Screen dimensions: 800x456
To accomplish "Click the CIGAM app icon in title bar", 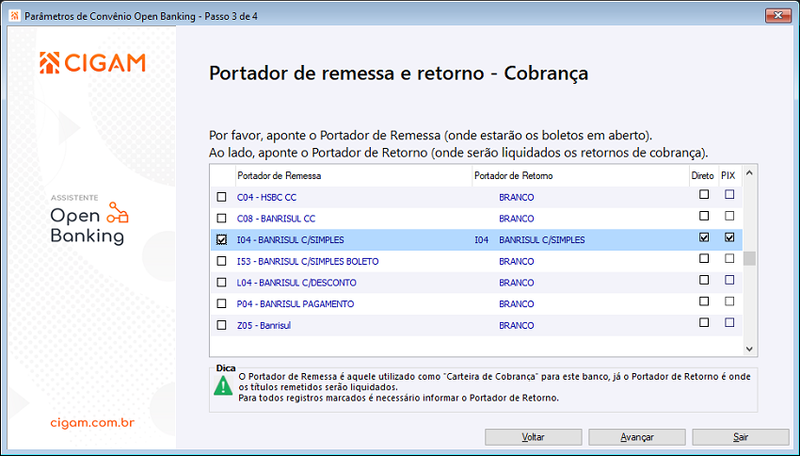I will [x=15, y=16].
